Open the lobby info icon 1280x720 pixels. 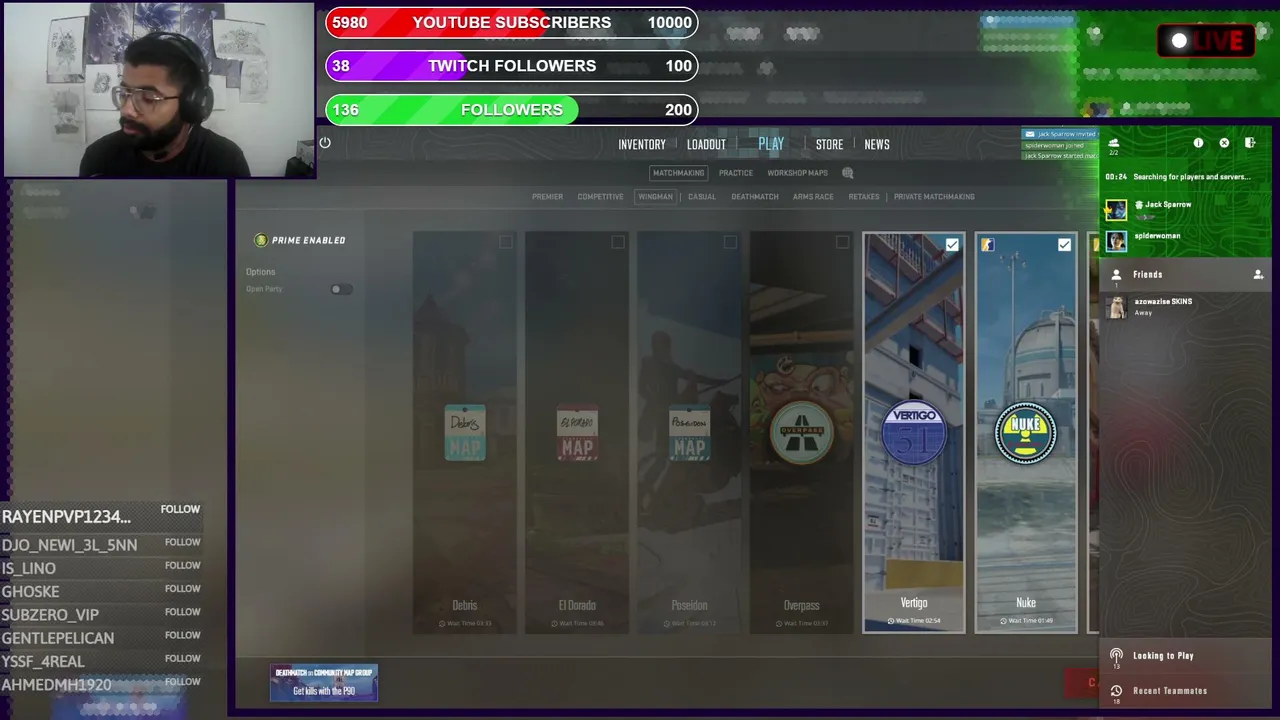[x=1198, y=143]
